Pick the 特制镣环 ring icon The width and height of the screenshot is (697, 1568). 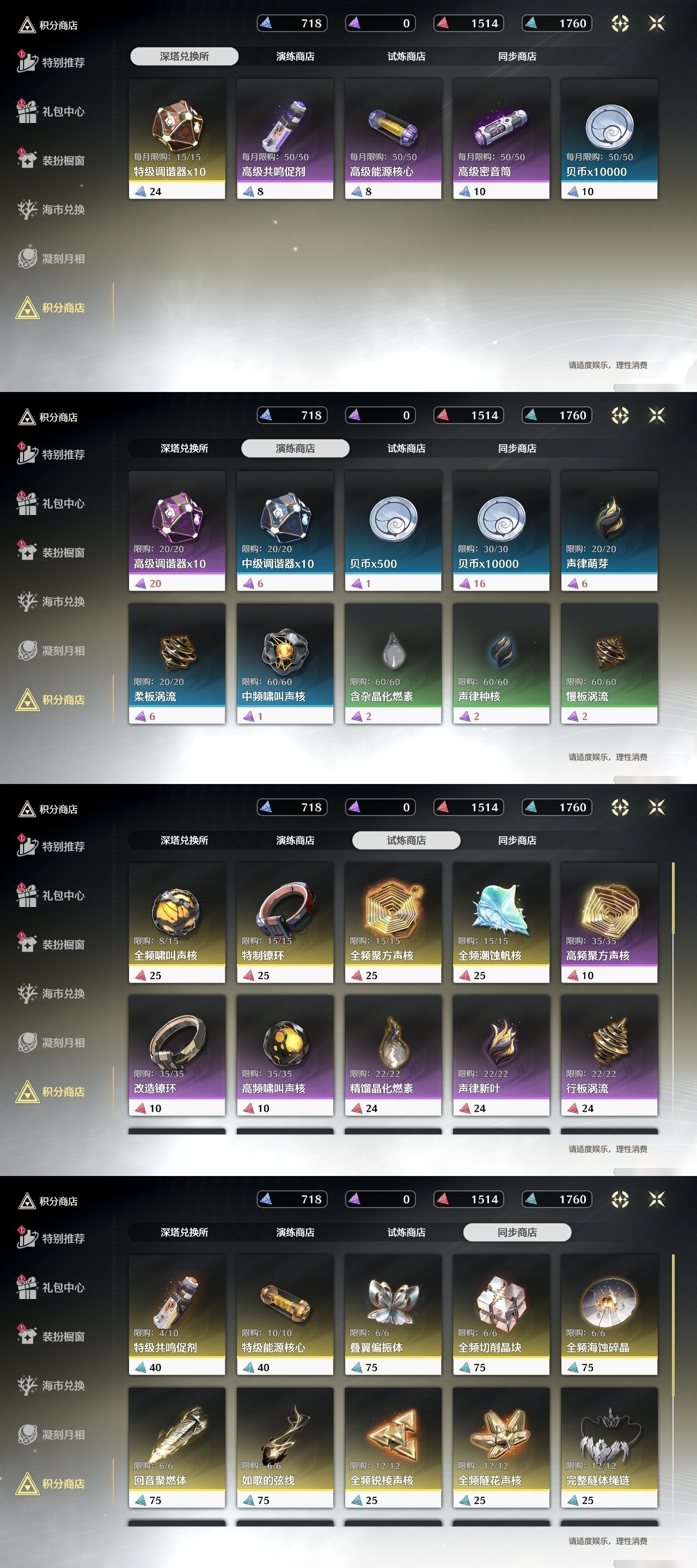tap(285, 909)
